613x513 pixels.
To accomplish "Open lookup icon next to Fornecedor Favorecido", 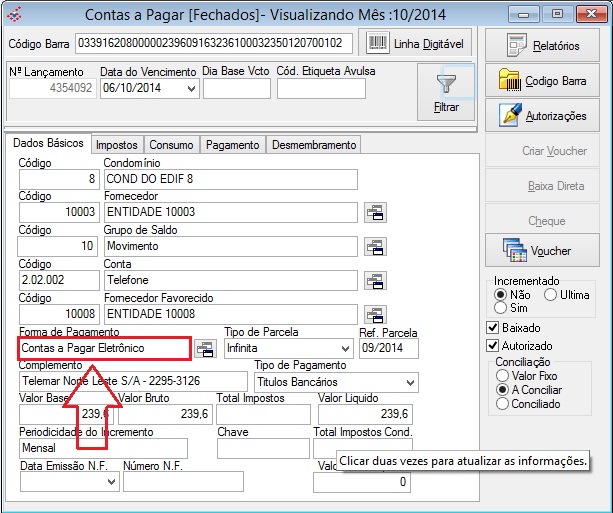I will click(x=374, y=314).
